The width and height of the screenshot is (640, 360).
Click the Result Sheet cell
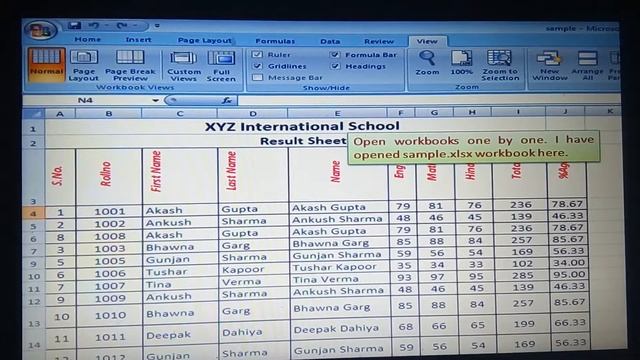click(x=303, y=141)
